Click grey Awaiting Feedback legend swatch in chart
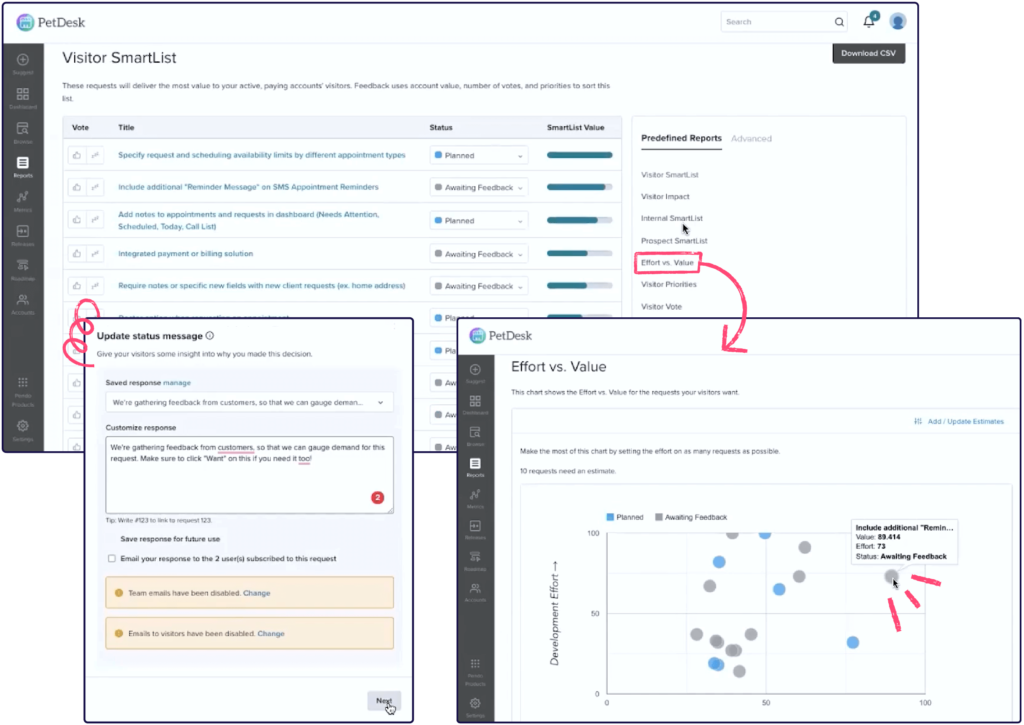 click(659, 517)
